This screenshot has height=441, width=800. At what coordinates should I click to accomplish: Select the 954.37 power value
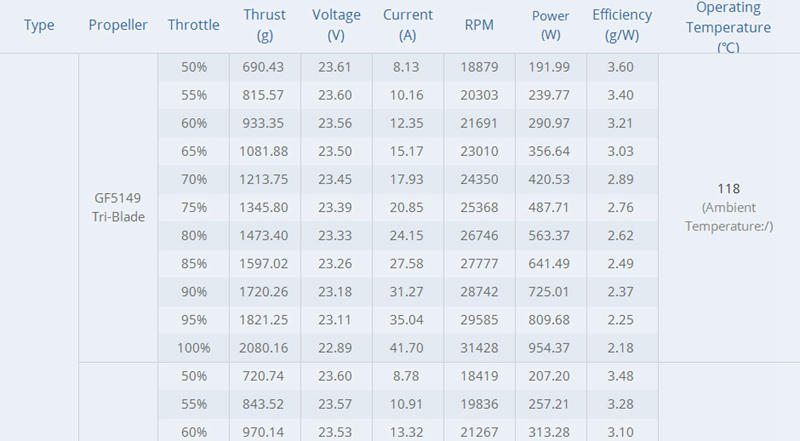pos(550,347)
